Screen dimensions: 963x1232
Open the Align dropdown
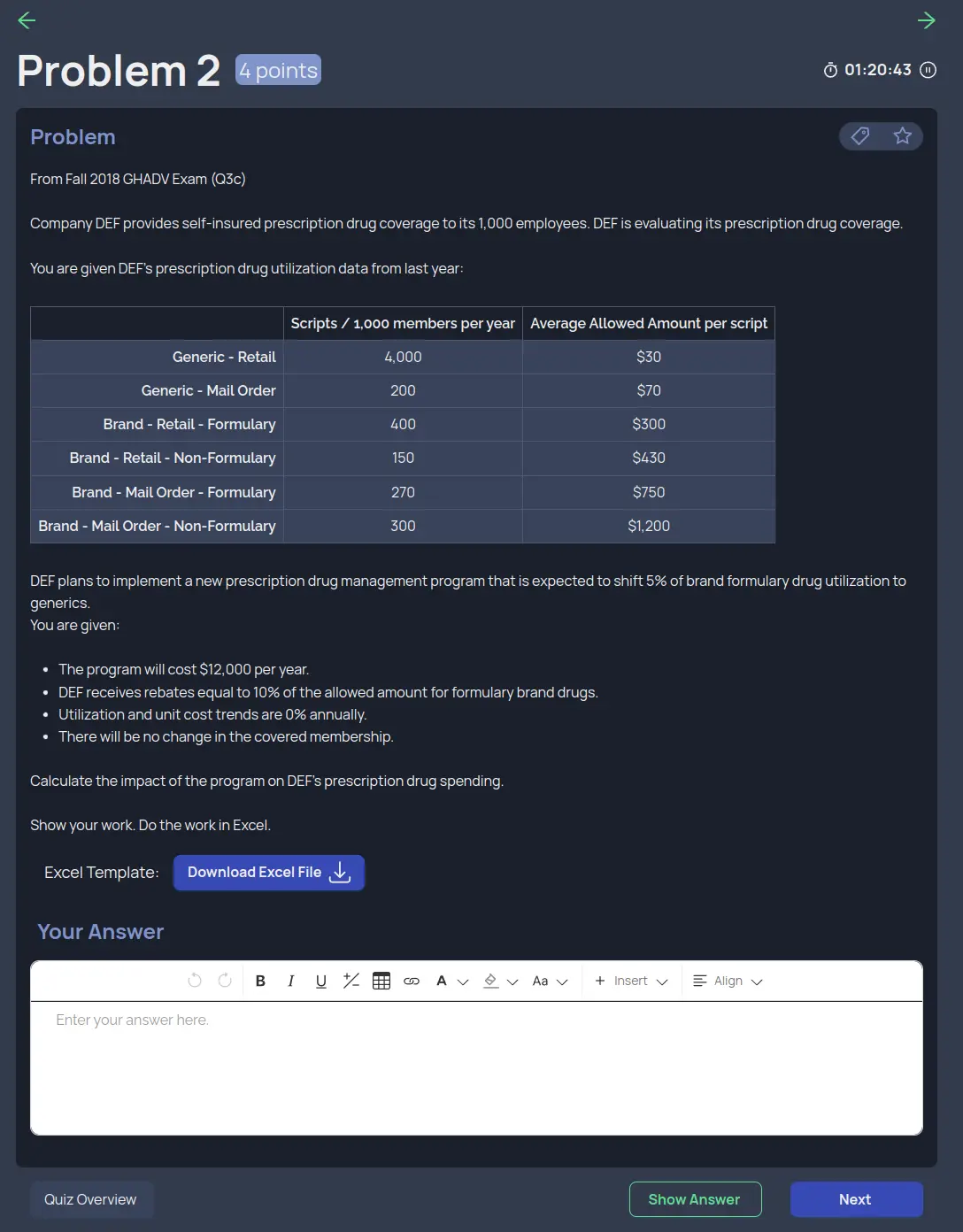click(727, 980)
